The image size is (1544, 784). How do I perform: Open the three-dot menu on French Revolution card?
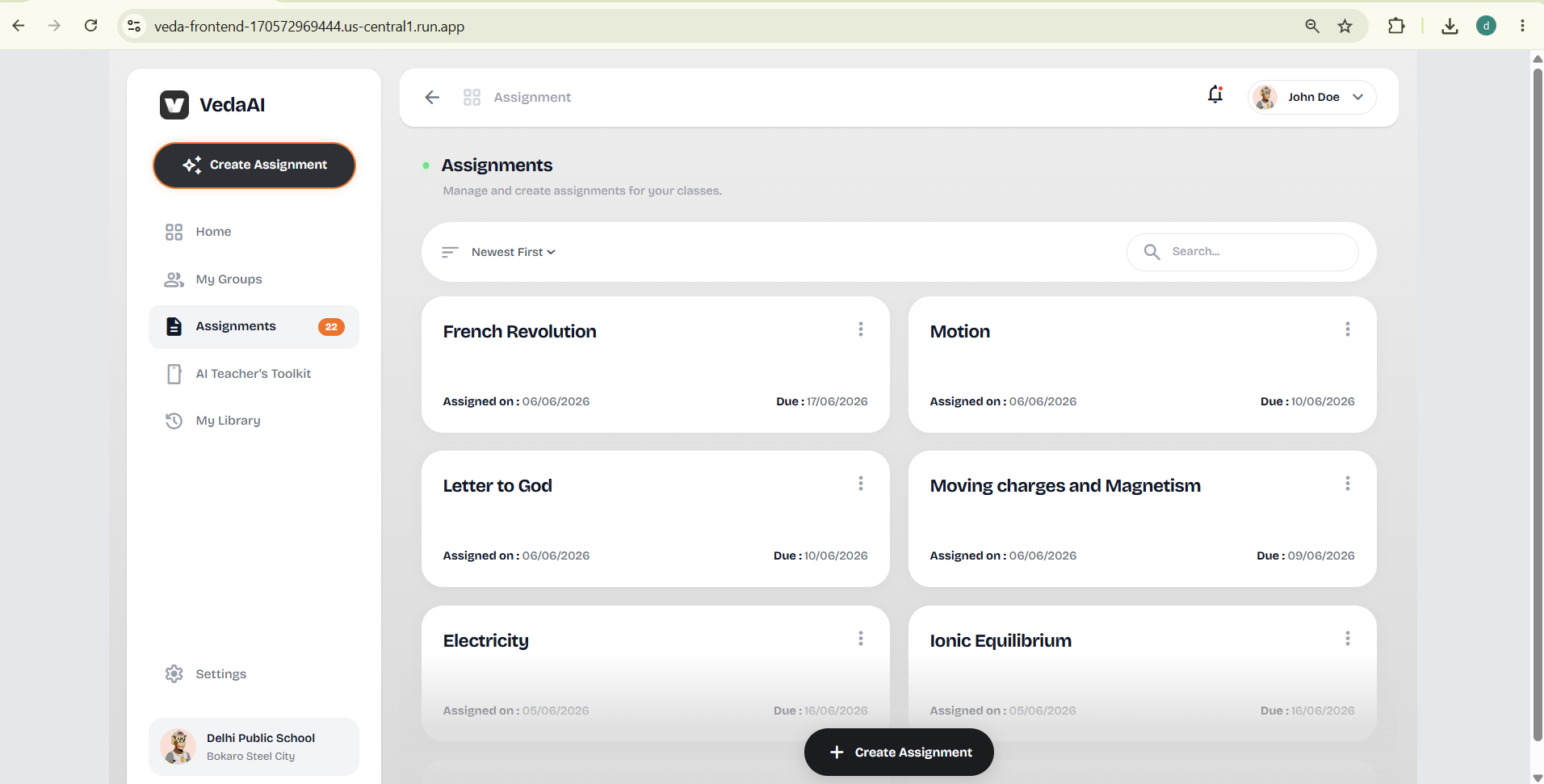pos(861,329)
